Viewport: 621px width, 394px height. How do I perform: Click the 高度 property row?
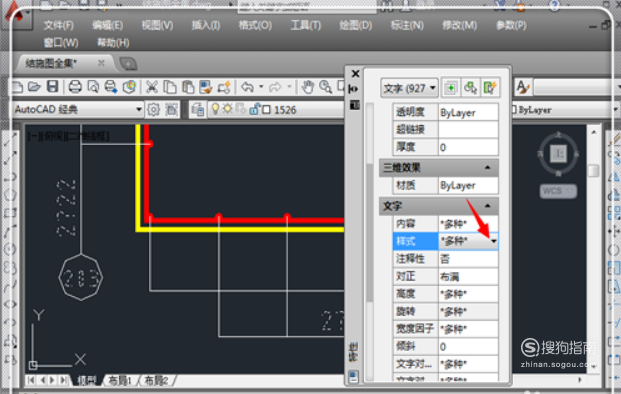click(446, 294)
